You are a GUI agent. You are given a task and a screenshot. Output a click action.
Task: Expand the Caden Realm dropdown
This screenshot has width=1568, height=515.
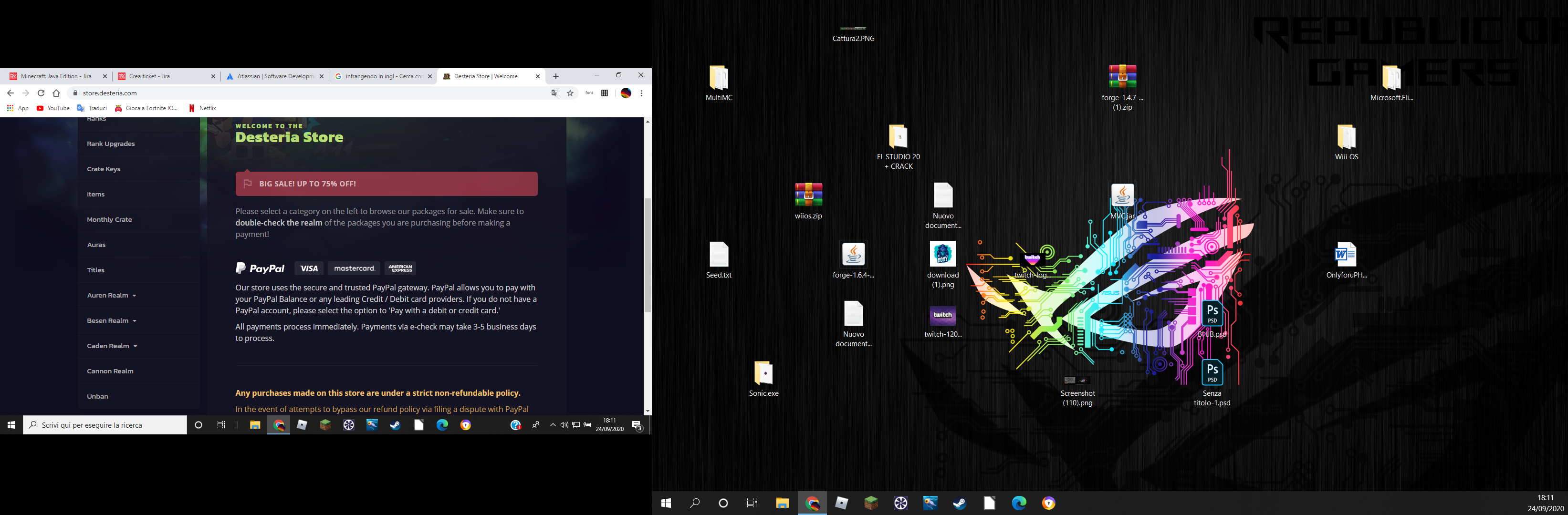(111, 346)
